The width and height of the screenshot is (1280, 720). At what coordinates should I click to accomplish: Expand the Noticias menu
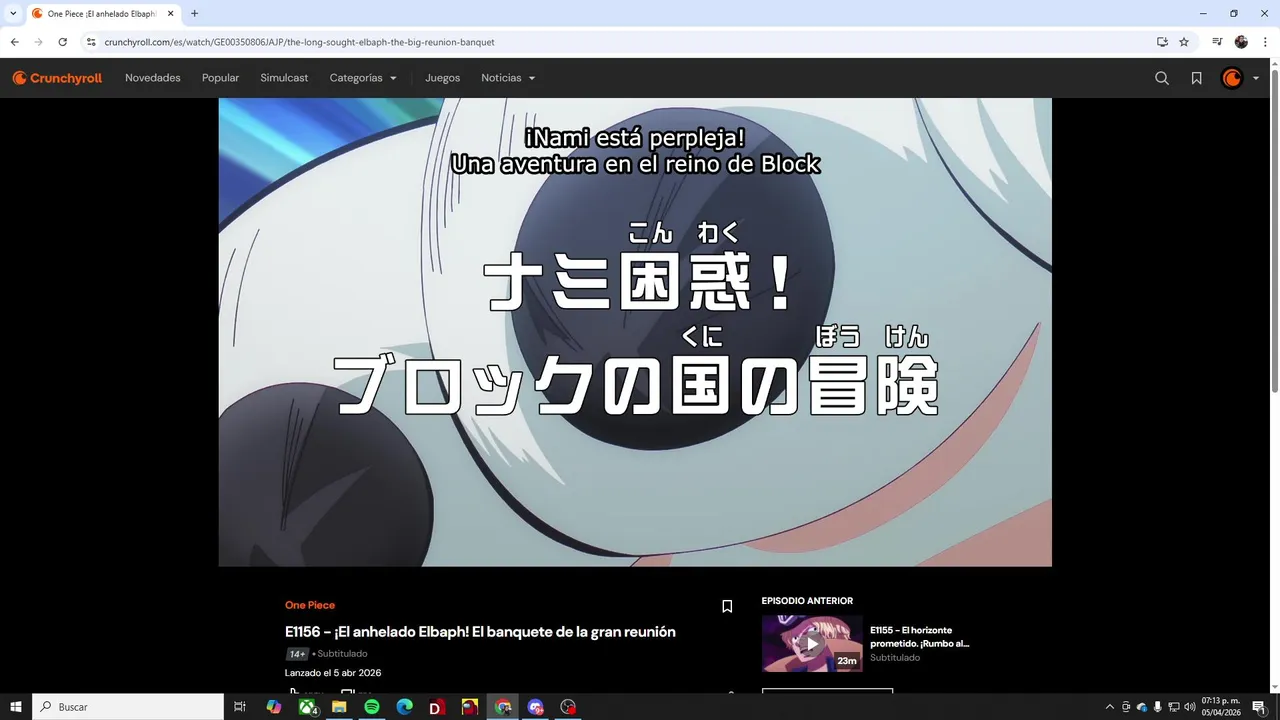(x=508, y=78)
